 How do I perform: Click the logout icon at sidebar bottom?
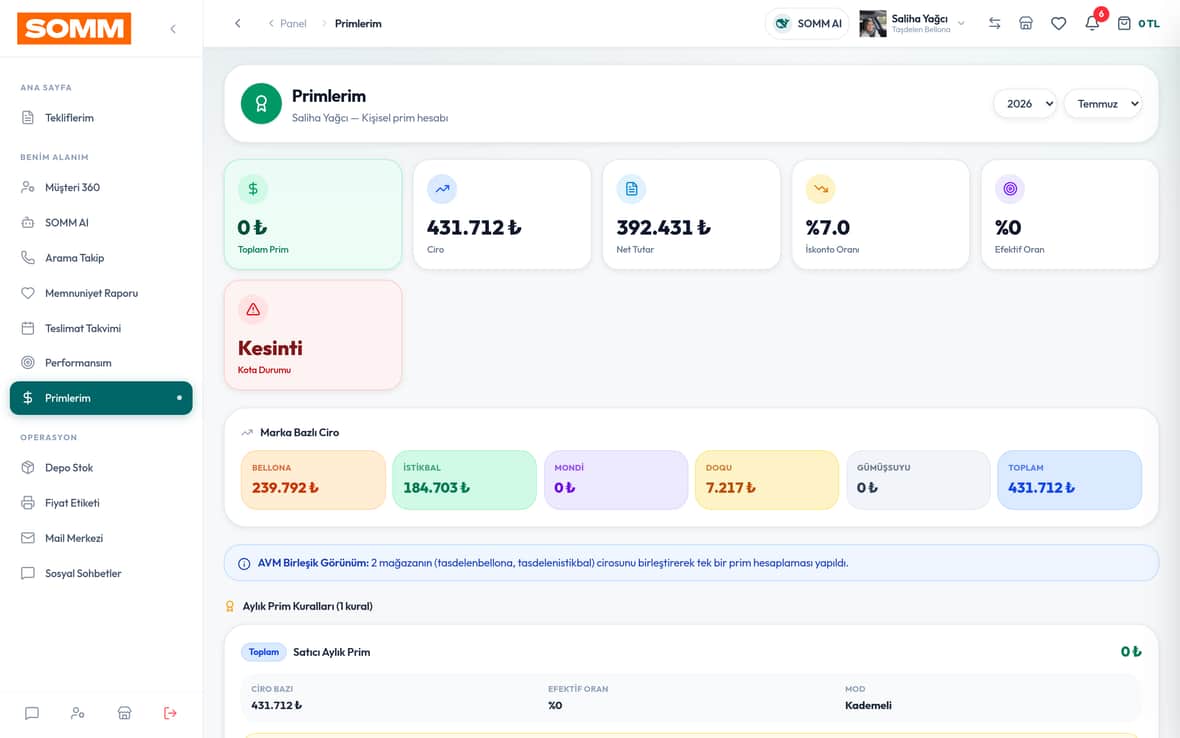pyautogui.click(x=170, y=712)
